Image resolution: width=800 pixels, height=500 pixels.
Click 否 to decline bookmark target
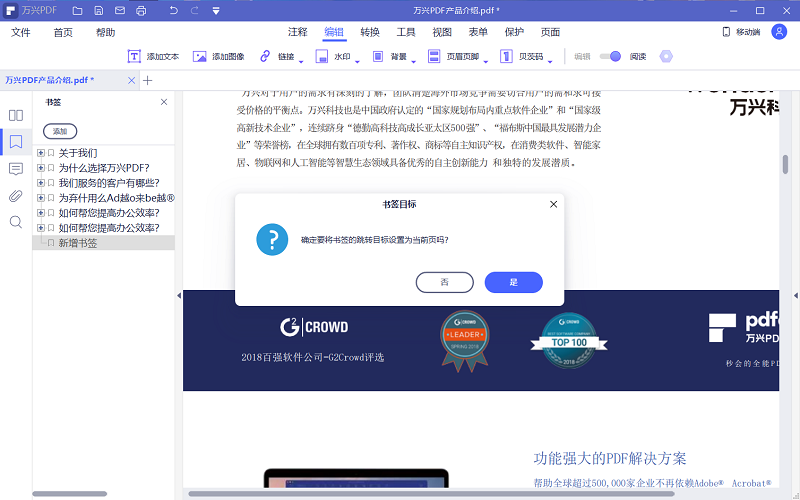pyautogui.click(x=444, y=282)
